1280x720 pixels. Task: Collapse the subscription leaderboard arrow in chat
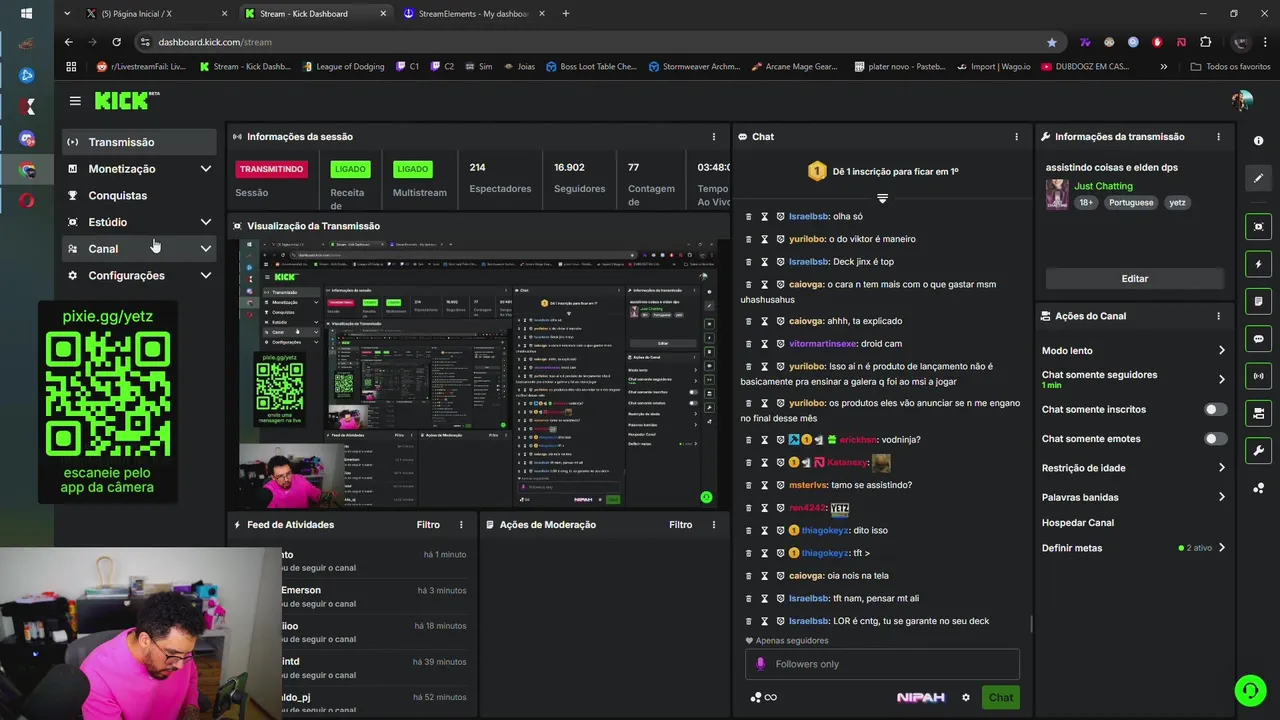coord(882,198)
